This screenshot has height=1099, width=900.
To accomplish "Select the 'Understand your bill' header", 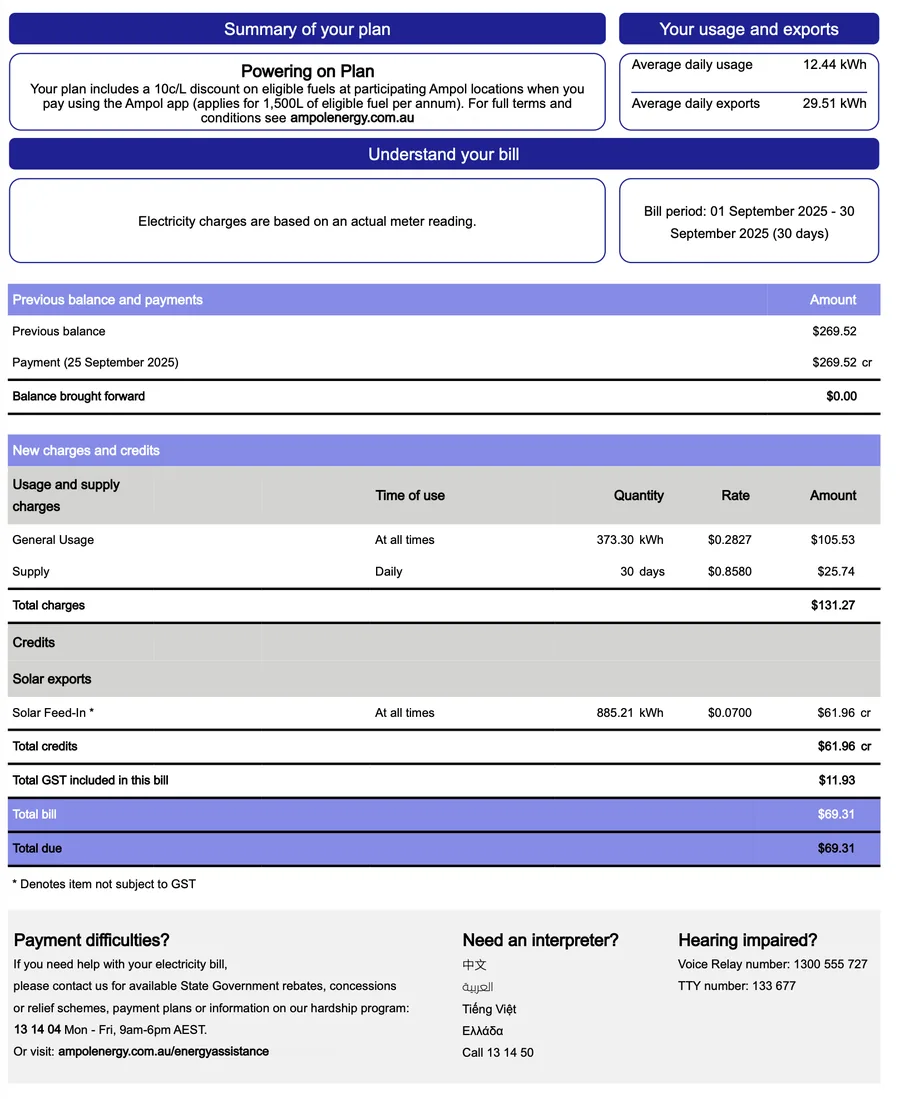I will 444,154.
